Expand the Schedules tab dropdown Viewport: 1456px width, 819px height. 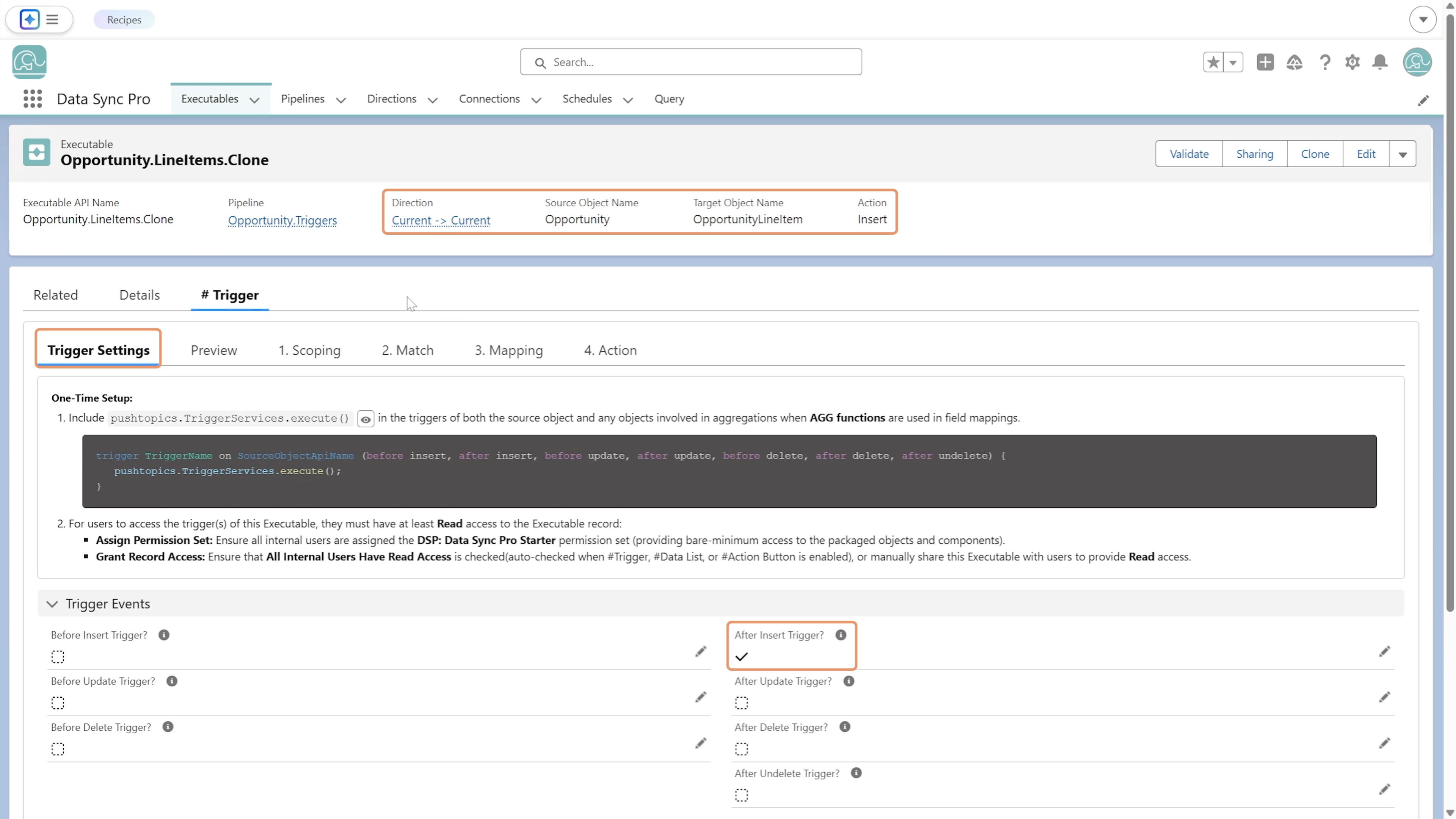pyautogui.click(x=628, y=100)
